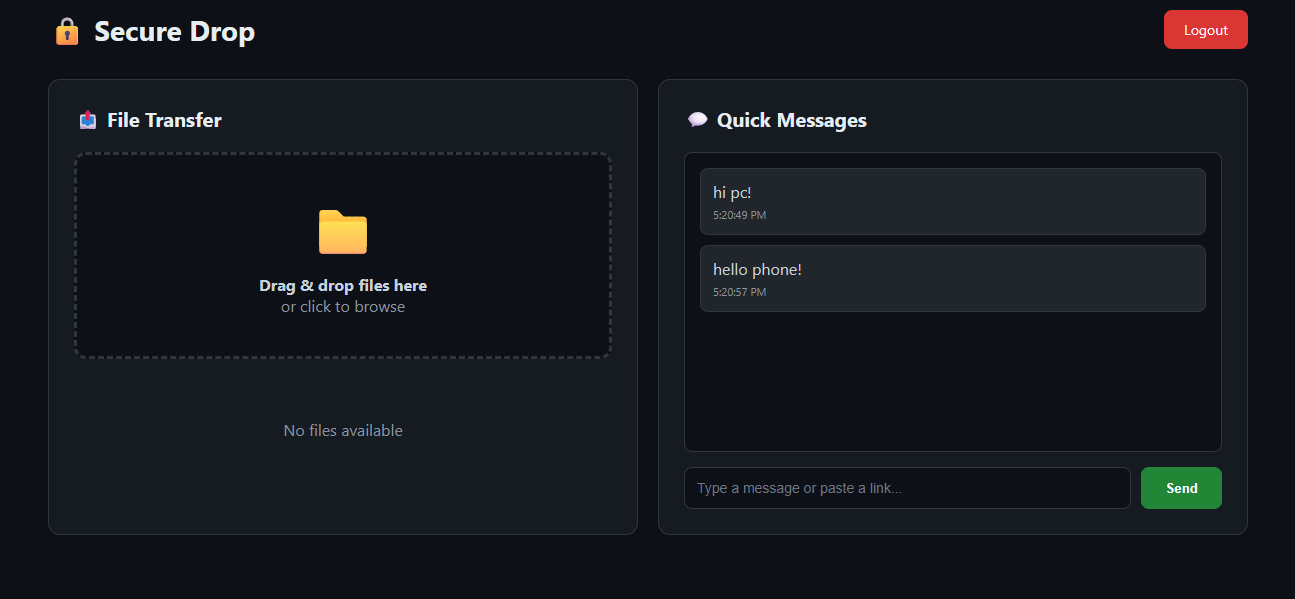1295x599 pixels.
Task: Focus the message input field
Action: click(x=906, y=488)
